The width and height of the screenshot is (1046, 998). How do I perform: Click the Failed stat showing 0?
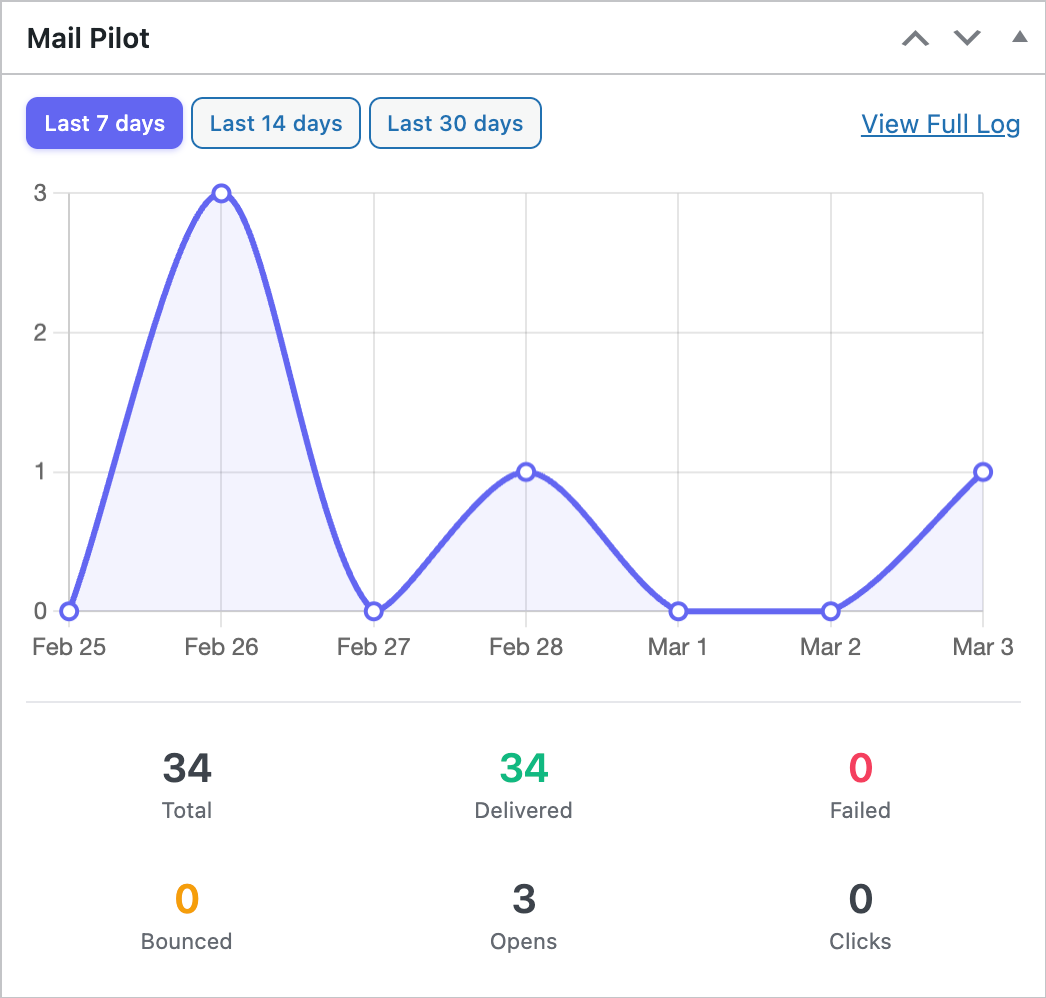[860, 768]
